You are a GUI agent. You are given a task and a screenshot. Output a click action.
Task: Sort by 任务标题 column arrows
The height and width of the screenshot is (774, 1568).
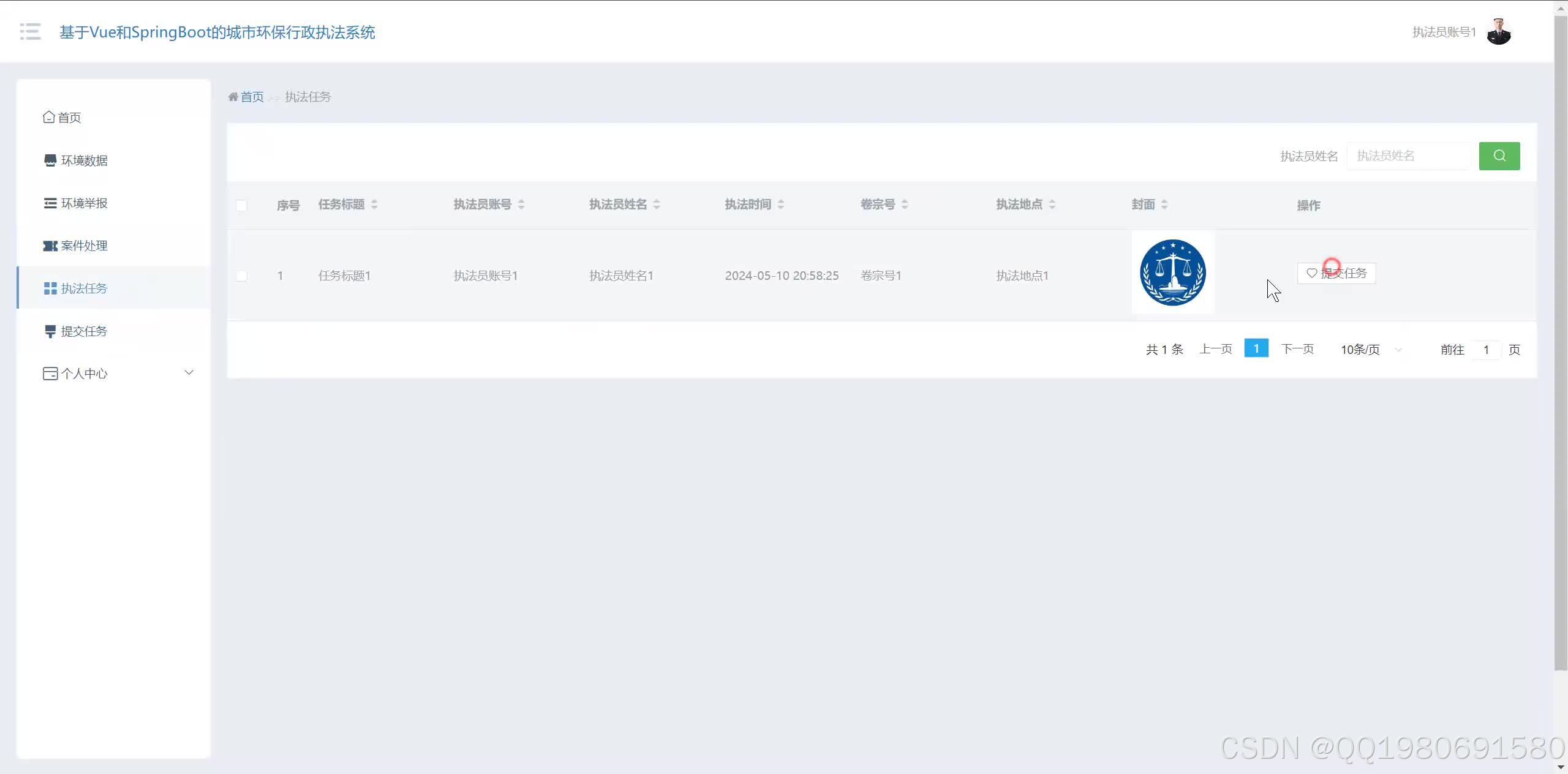pos(374,205)
